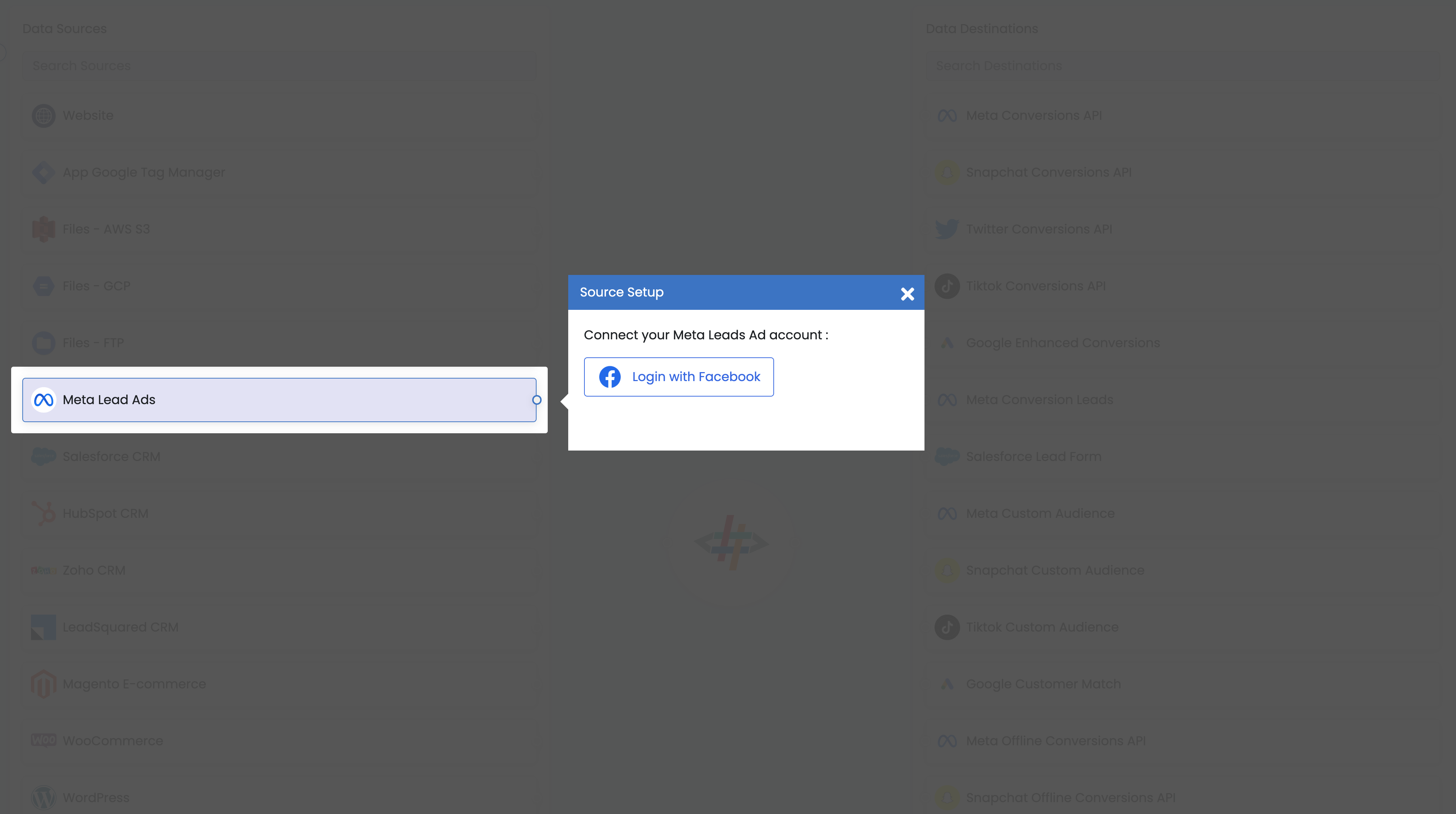Choose the Snapchat Offline Conversions API label

[1071, 797]
